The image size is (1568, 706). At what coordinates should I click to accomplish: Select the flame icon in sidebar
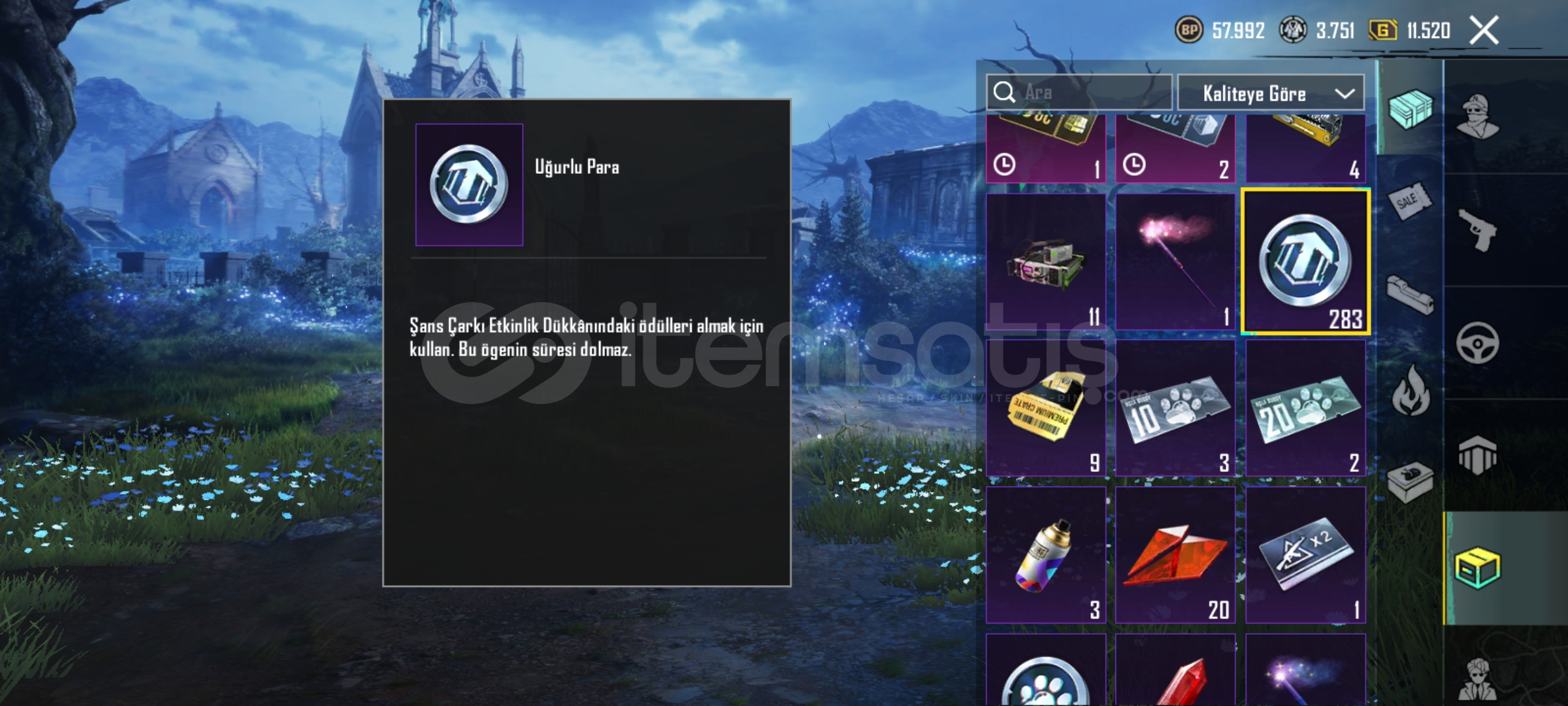tap(1410, 390)
